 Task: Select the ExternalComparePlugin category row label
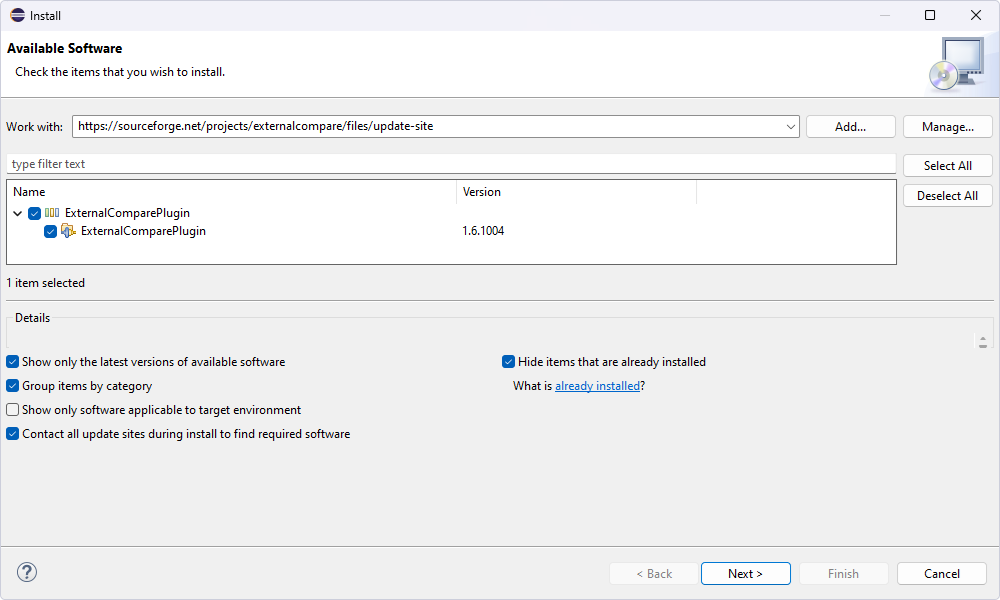(x=127, y=213)
